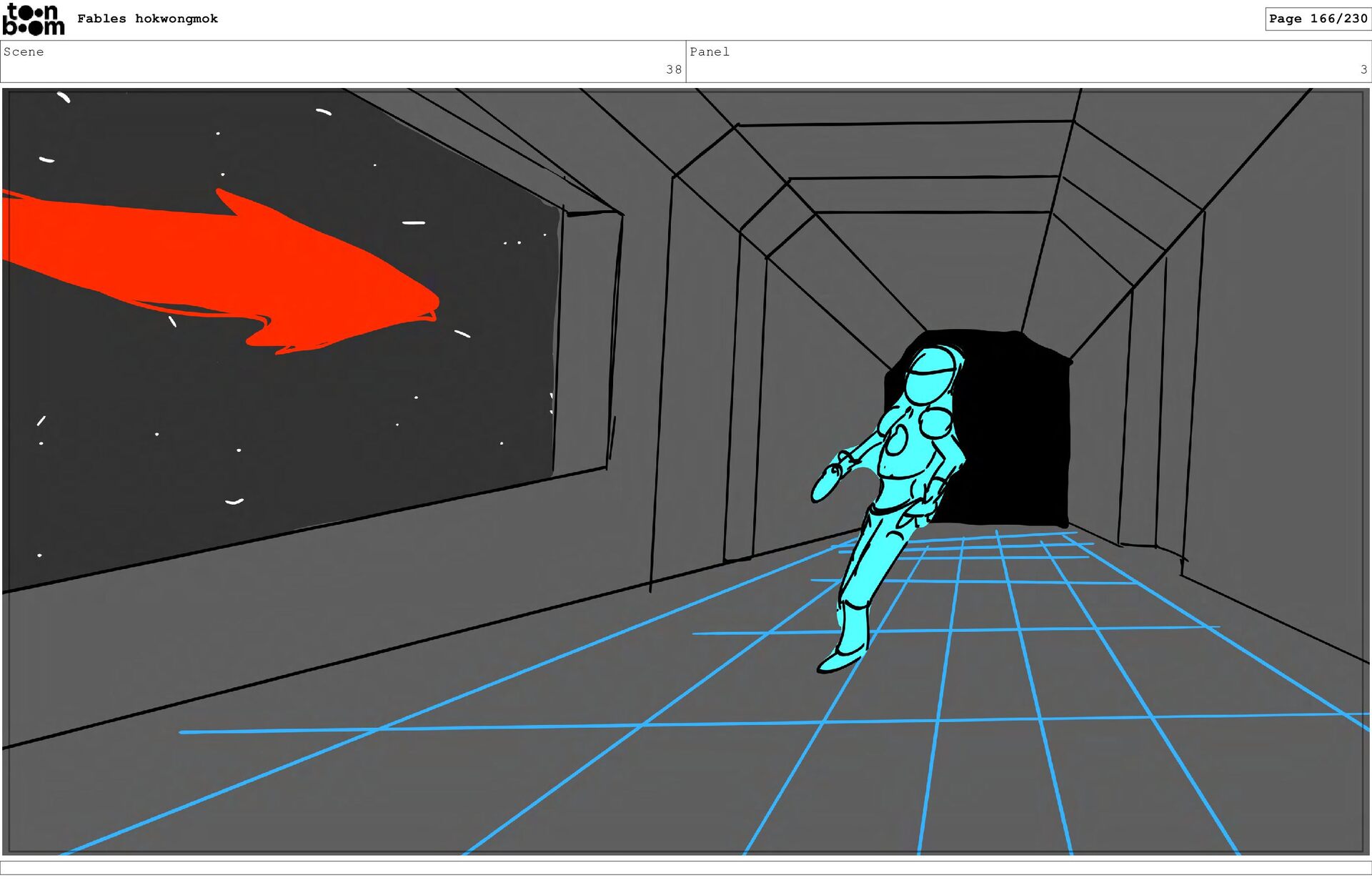Screen dimensions: 1372x888
Task: Select panel number 3
Action: (1363, 69)
